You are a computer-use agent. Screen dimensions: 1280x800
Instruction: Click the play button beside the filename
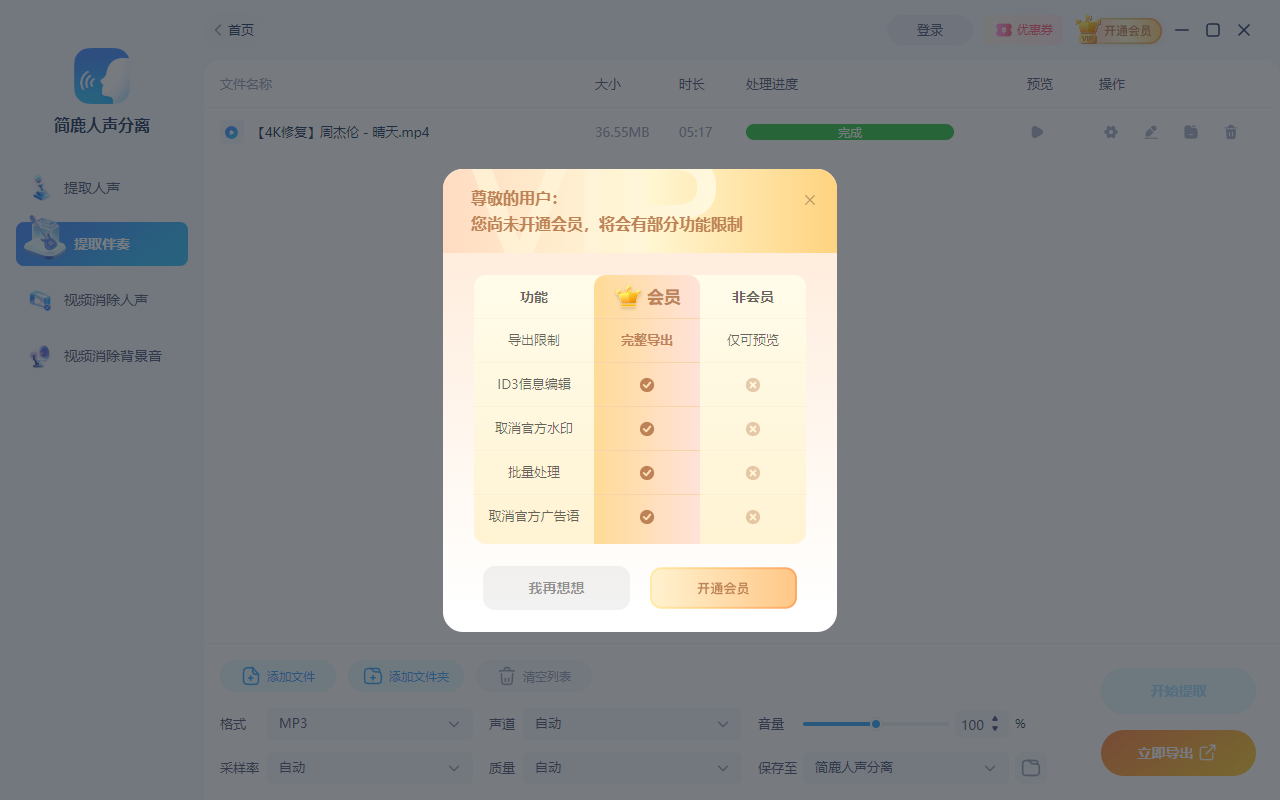(x=231, y=131)
